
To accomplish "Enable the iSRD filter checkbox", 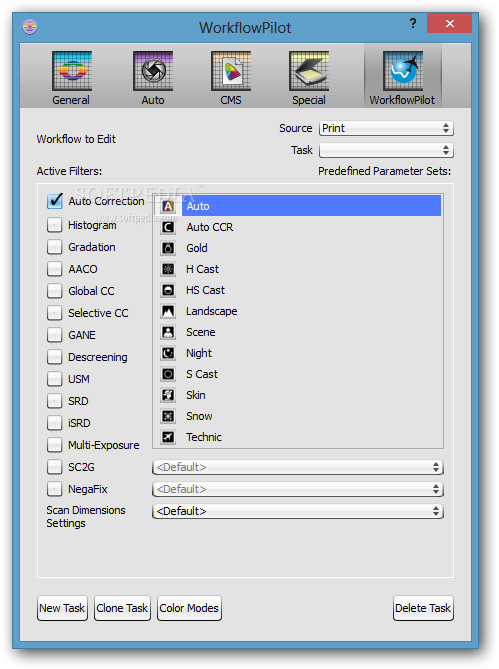I will coord(55,423).
